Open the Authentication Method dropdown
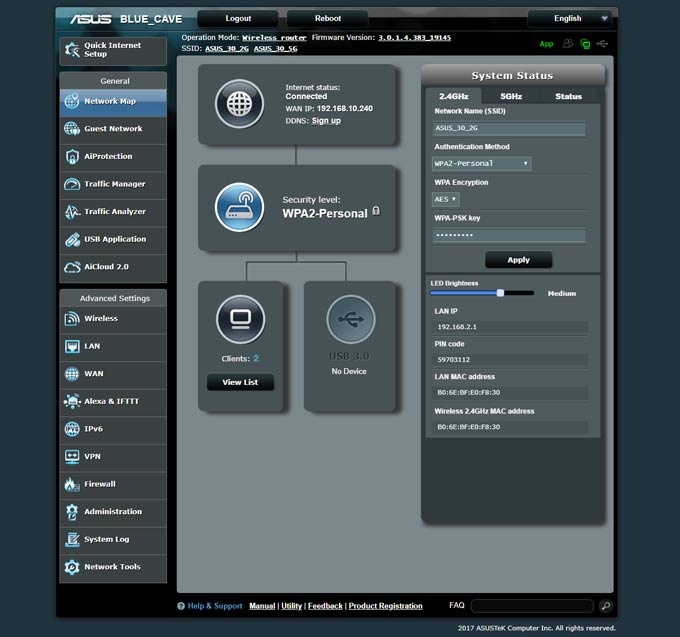Screen dimensions: 680x637 (481, 163)
